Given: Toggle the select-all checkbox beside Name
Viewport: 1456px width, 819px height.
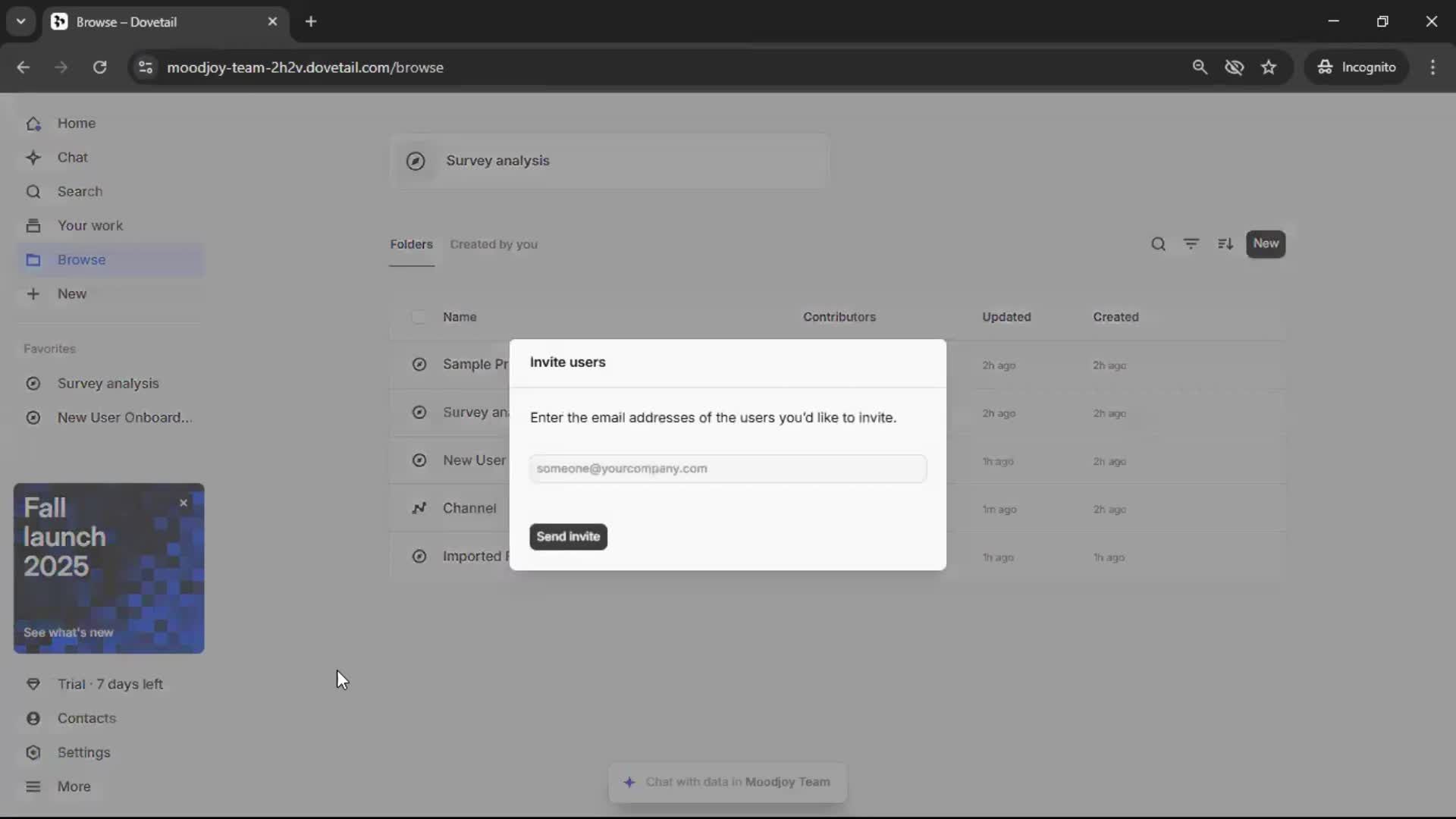Looking at the screenshot, I should pos(419,317).
